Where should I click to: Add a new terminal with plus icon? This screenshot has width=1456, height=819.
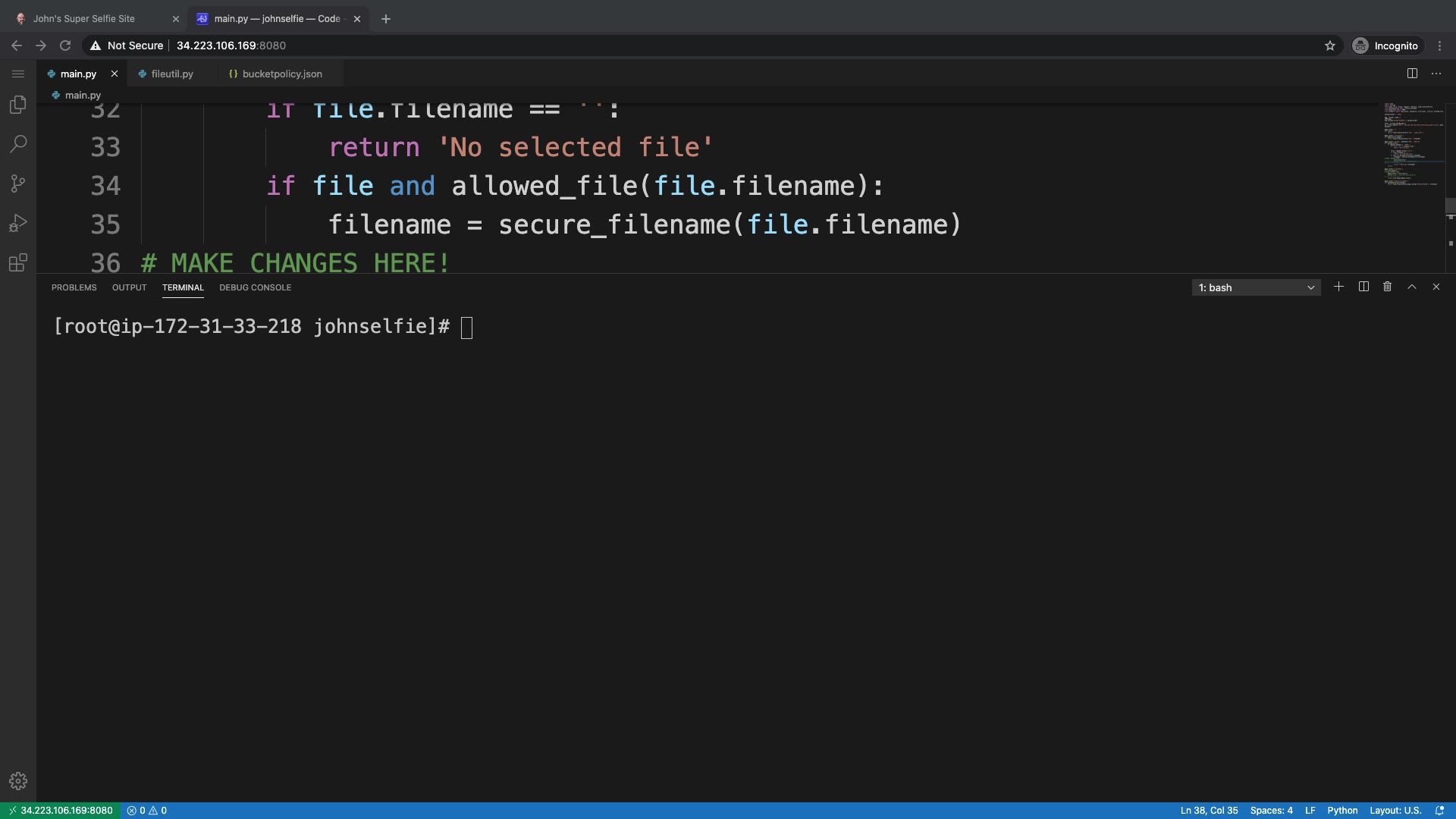pyautogui.click(x=1338, y=287)
